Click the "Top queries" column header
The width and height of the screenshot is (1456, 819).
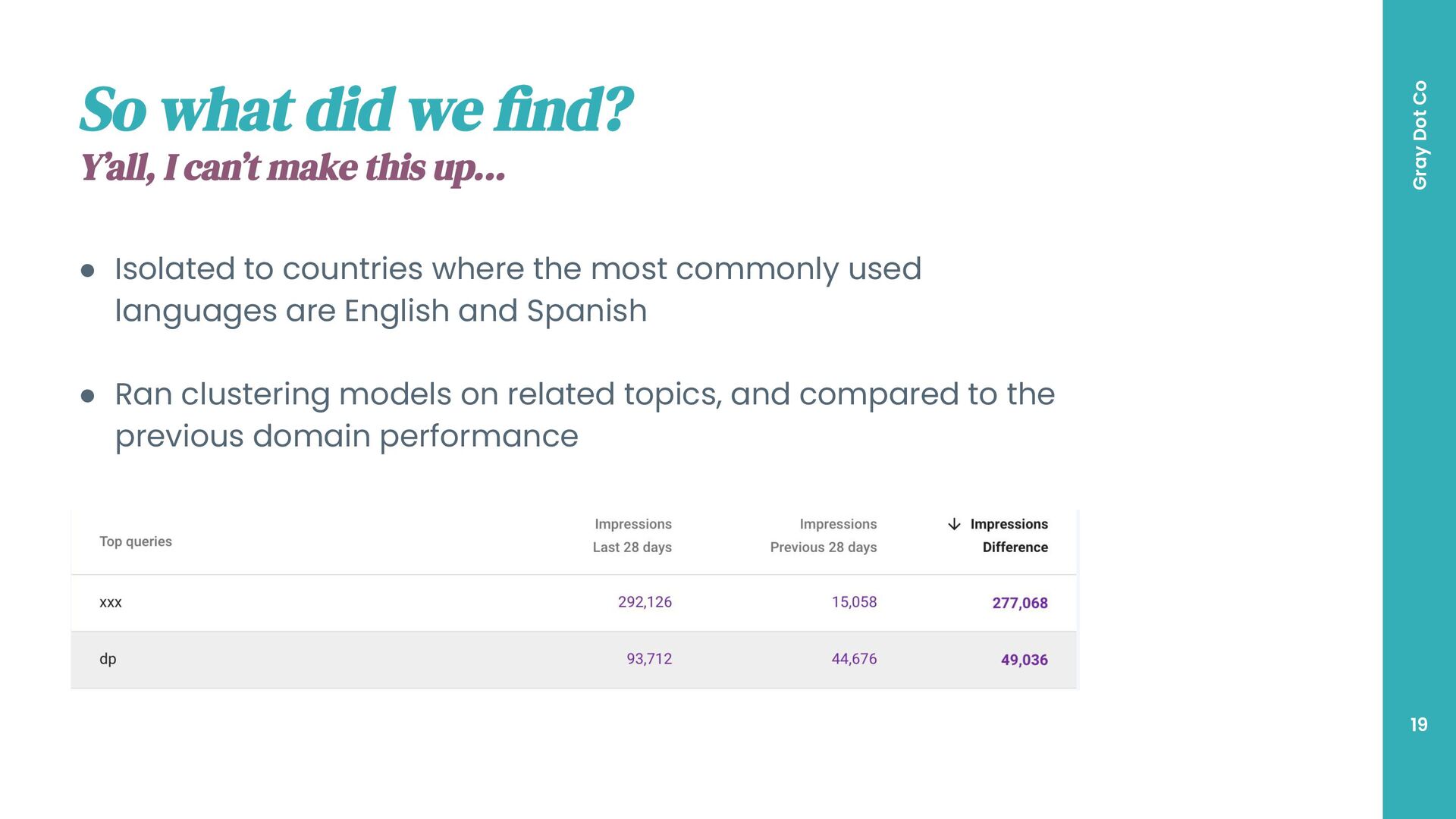[x=136, y=541]
